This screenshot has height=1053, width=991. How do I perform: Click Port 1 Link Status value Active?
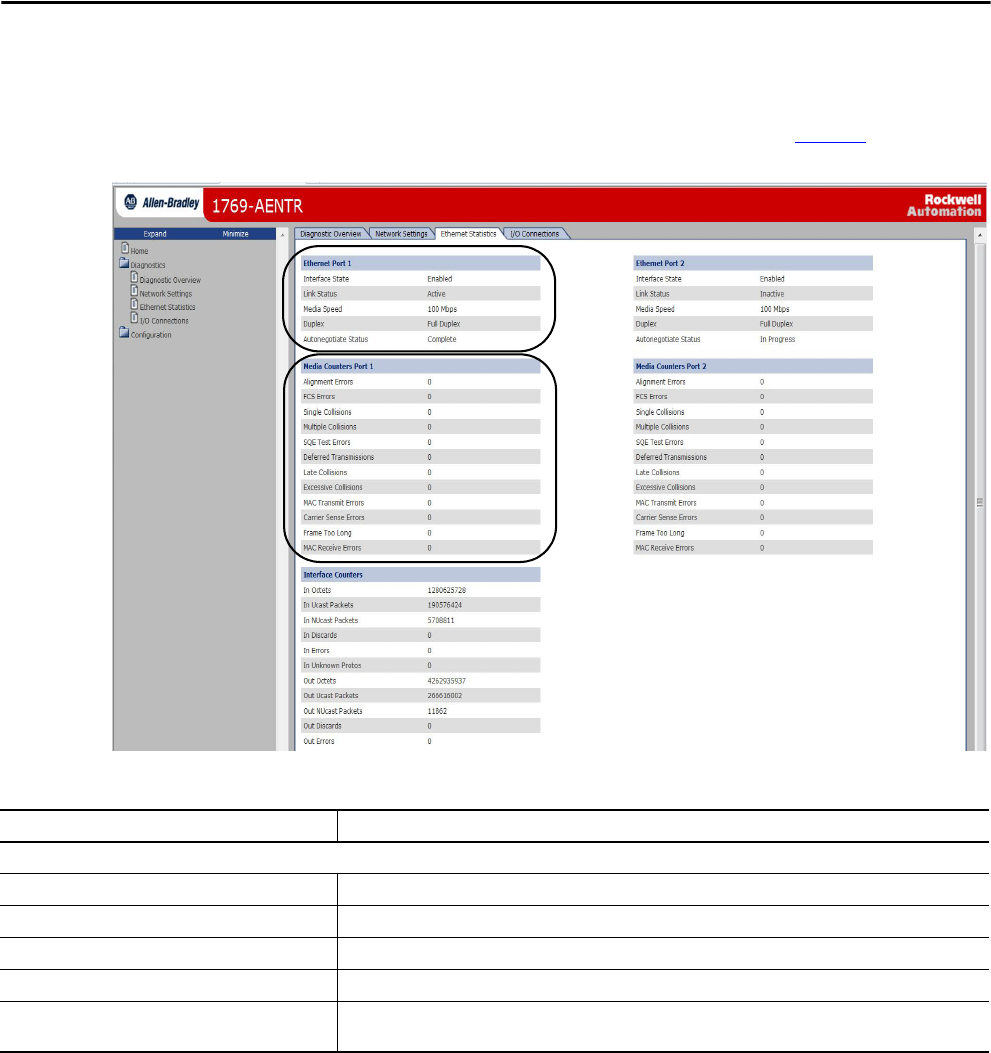pos(436,294)
